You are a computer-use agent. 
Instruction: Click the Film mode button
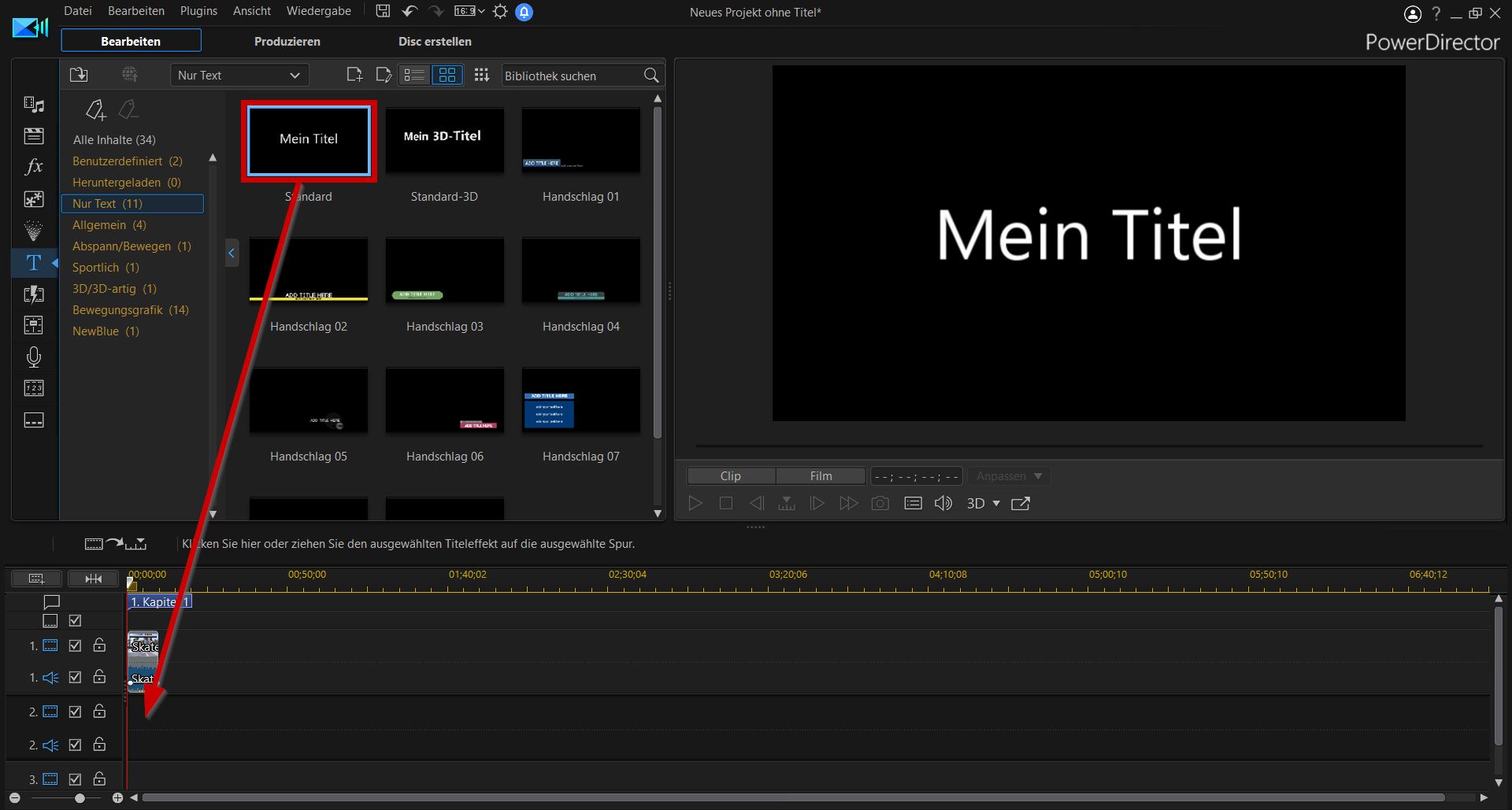pyautogui.click(x=821, y=476)
